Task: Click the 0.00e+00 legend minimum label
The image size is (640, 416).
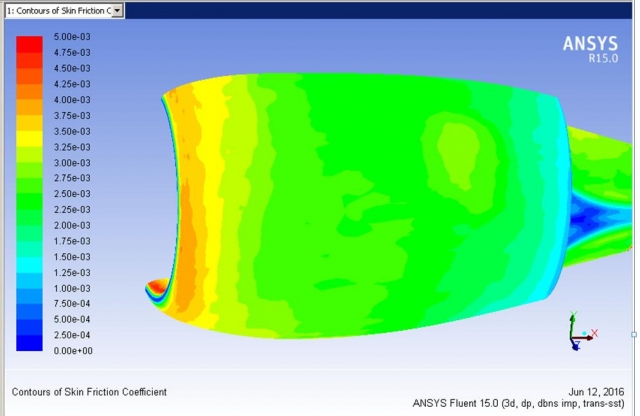Action: (x=72, y=351)
